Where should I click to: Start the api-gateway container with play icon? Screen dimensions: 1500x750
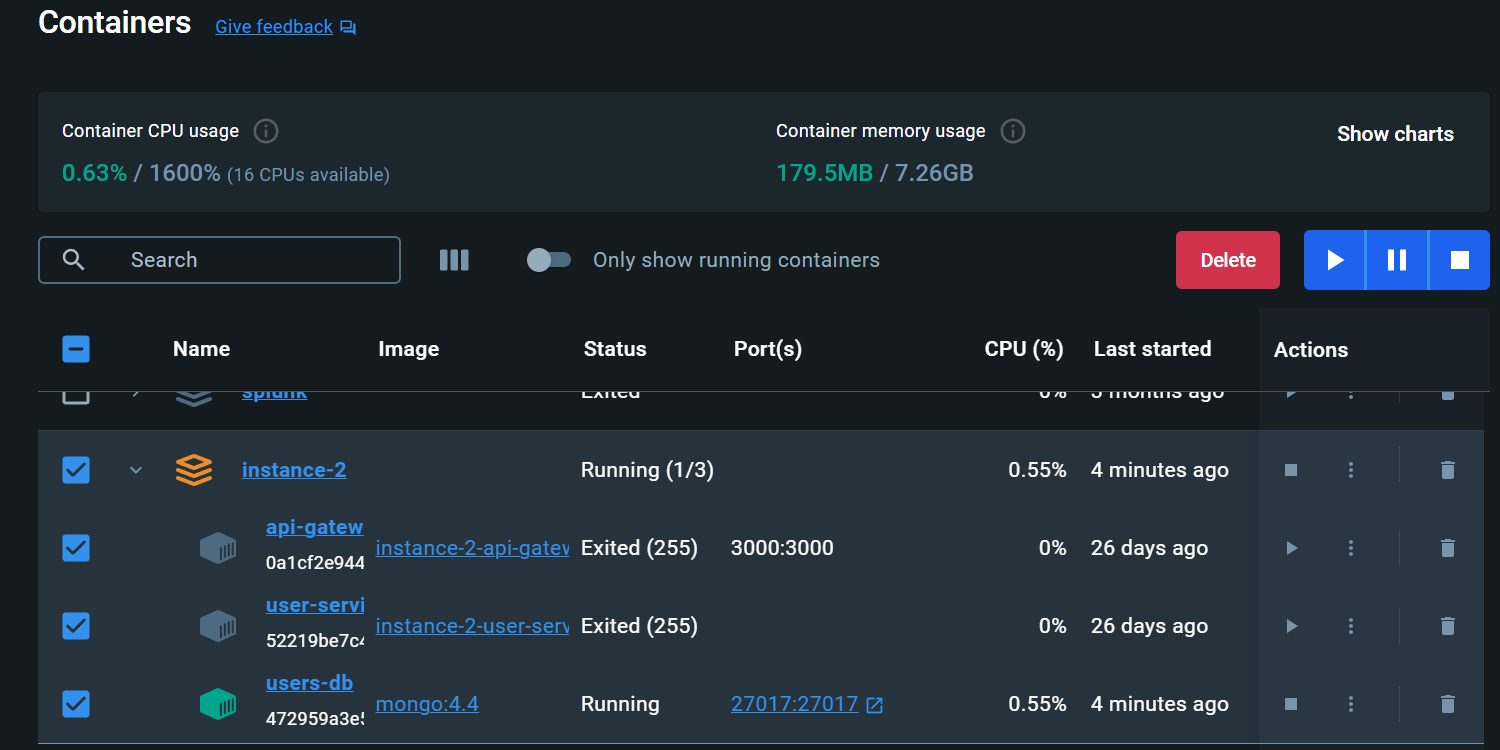(x=1291, y=548)
